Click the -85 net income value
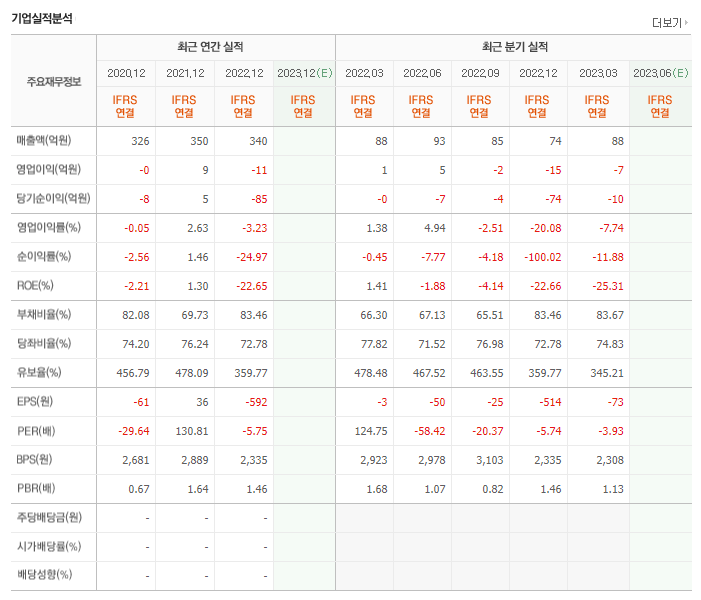Screen dimensions: 701x600 [x=259, y=199]
